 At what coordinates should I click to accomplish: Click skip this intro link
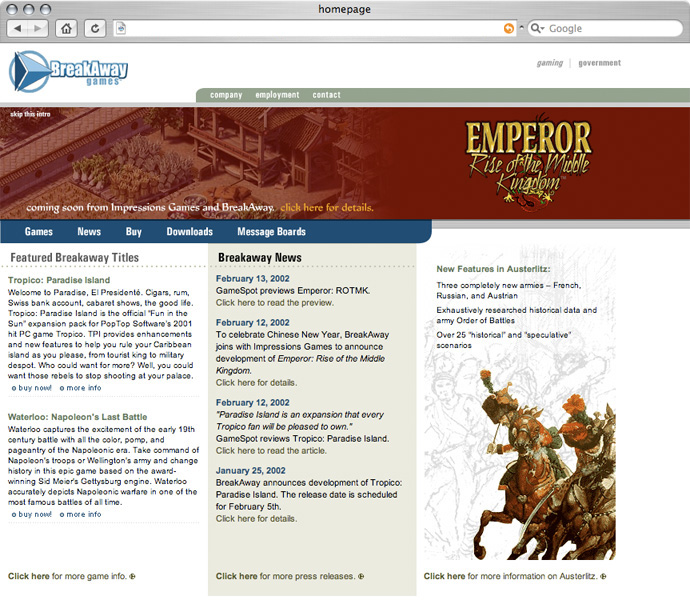[30, 114]
